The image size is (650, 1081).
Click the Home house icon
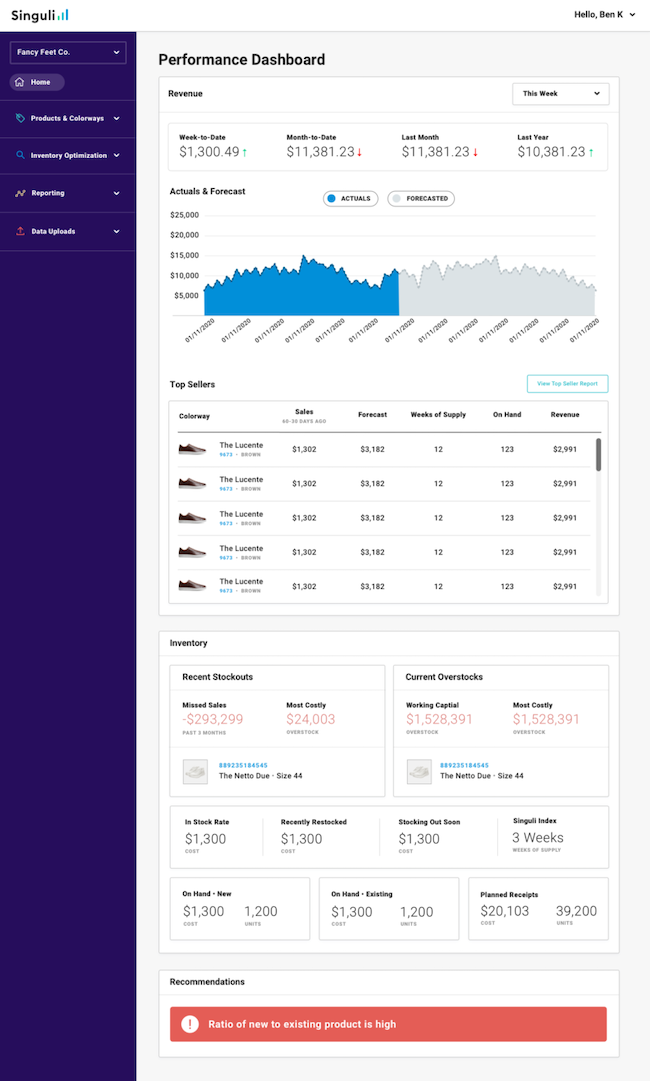click(20, 82)
